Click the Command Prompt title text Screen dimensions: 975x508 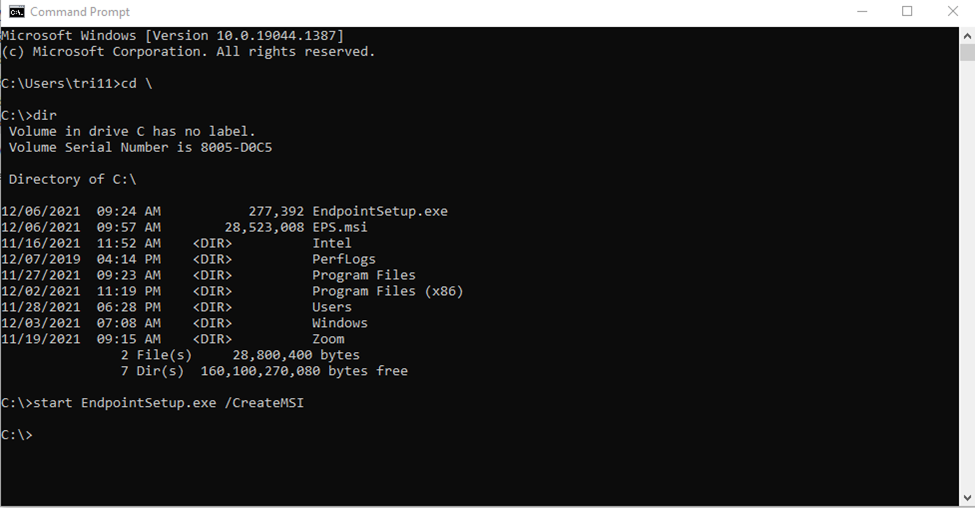click(80, 12)
